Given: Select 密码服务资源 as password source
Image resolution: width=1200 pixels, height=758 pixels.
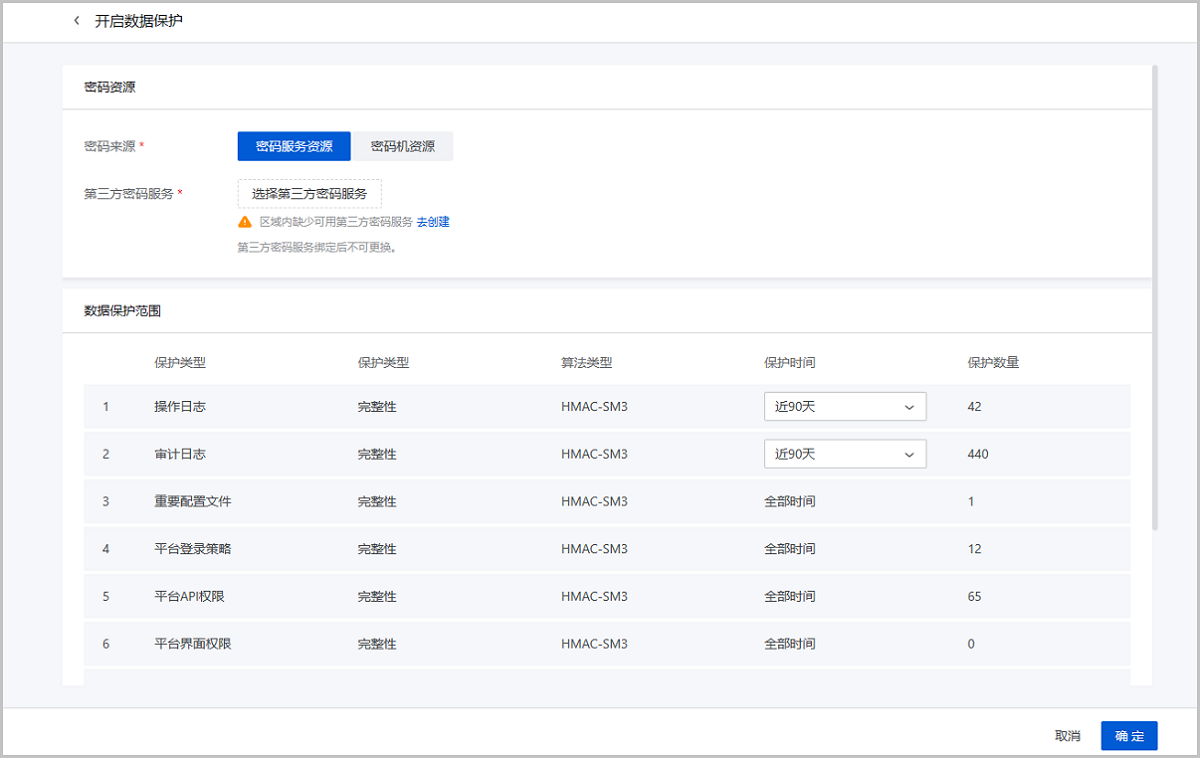Looking at the screenshot, I should pyautogui.click(x=294, y=146).
